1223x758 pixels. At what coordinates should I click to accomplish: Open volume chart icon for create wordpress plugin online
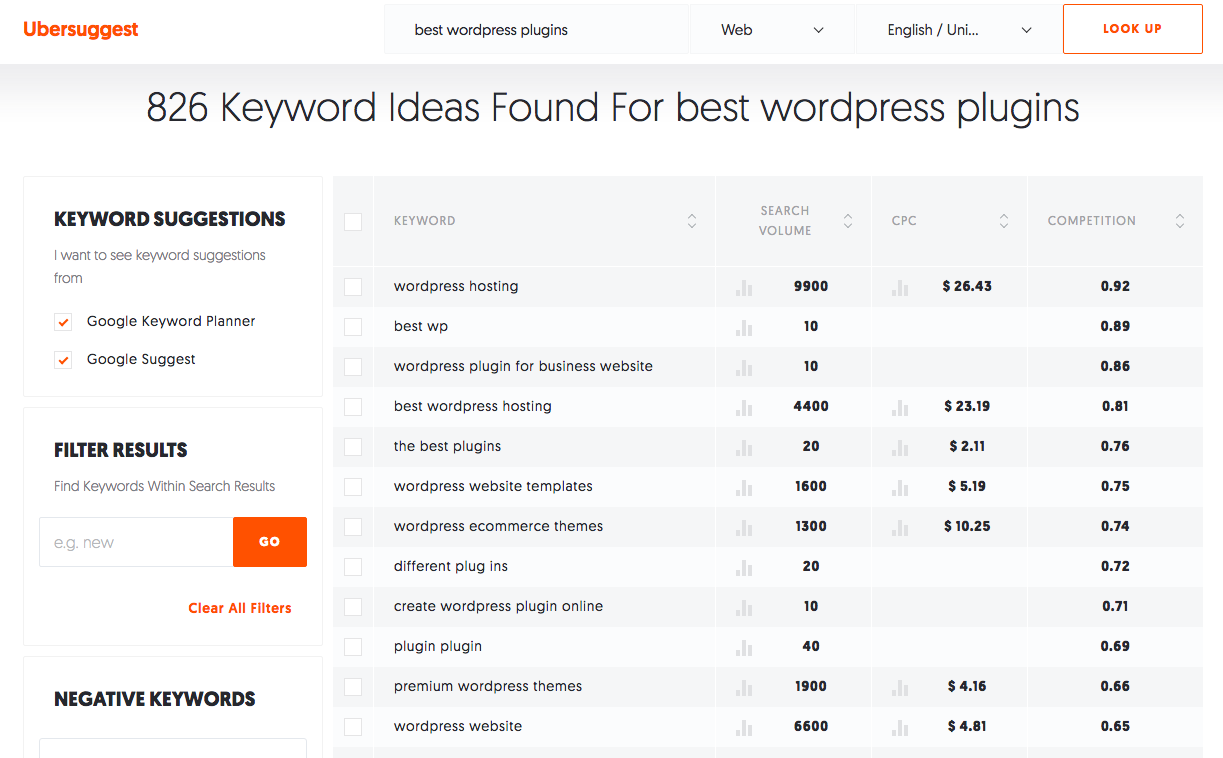(744, 607)
